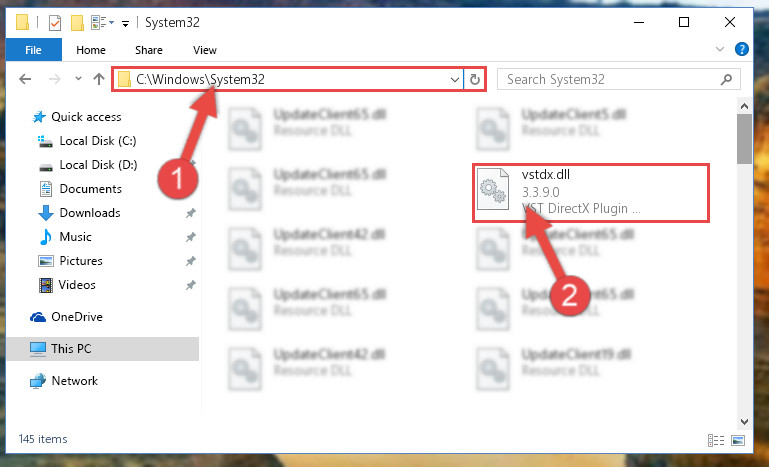Select the vstdx.dll file
Image resolution: width=769 pixels, height=467 pixels.
click(x=590, y=193)
